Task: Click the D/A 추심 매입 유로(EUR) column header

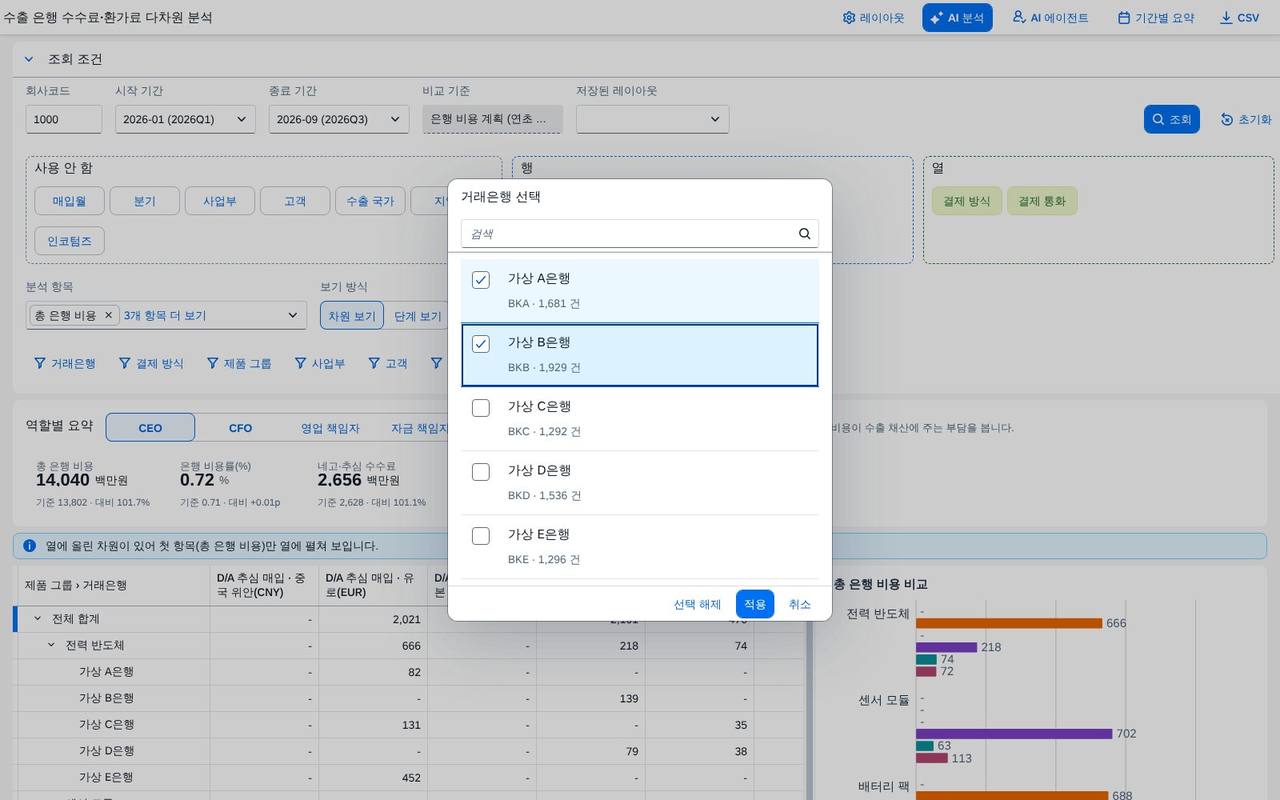Action: [x=372, y=584]
